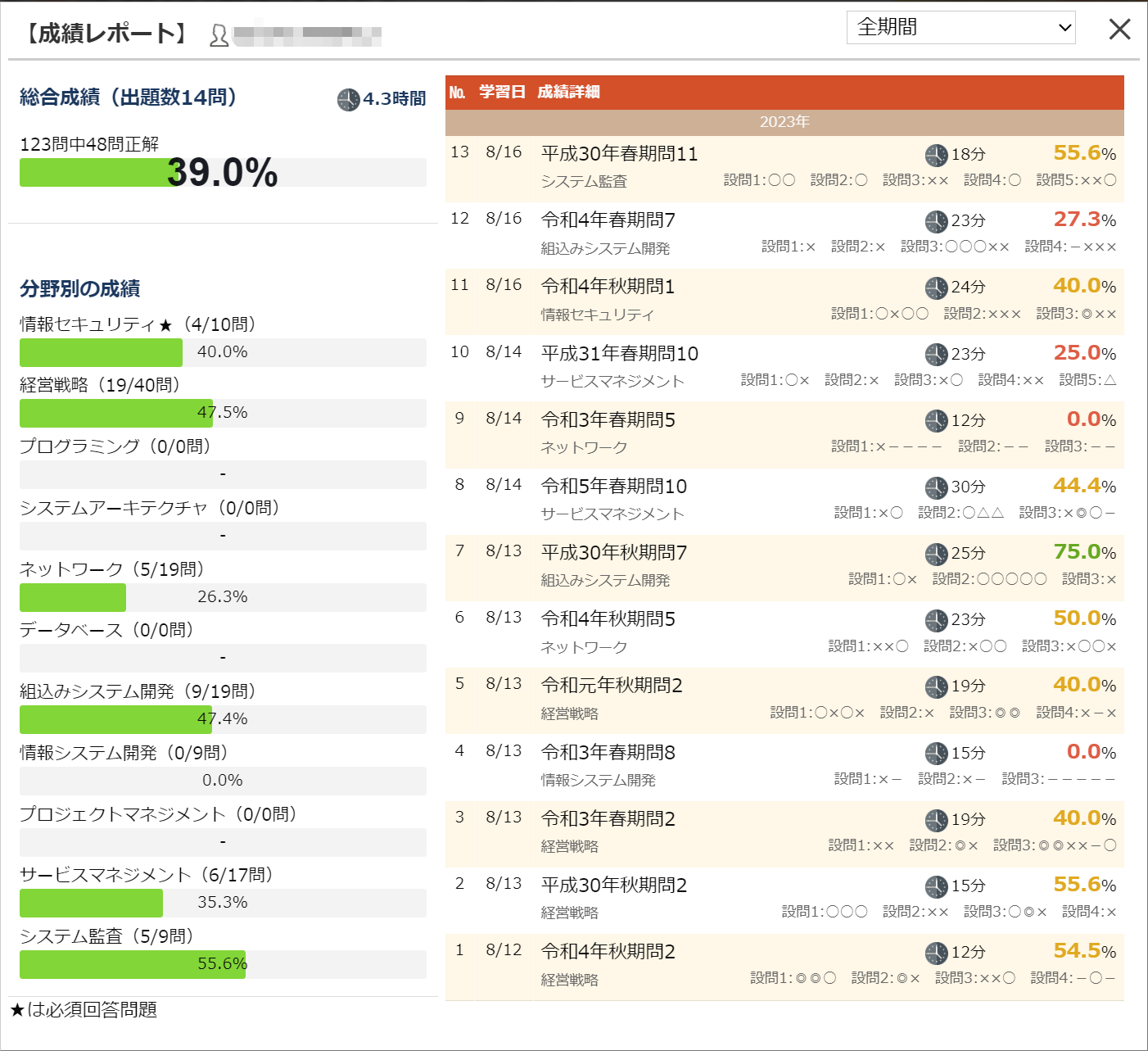Open the 全期間 period dropdown
The height and width of the screenshot is (1051, 1148).
point(960,27)
